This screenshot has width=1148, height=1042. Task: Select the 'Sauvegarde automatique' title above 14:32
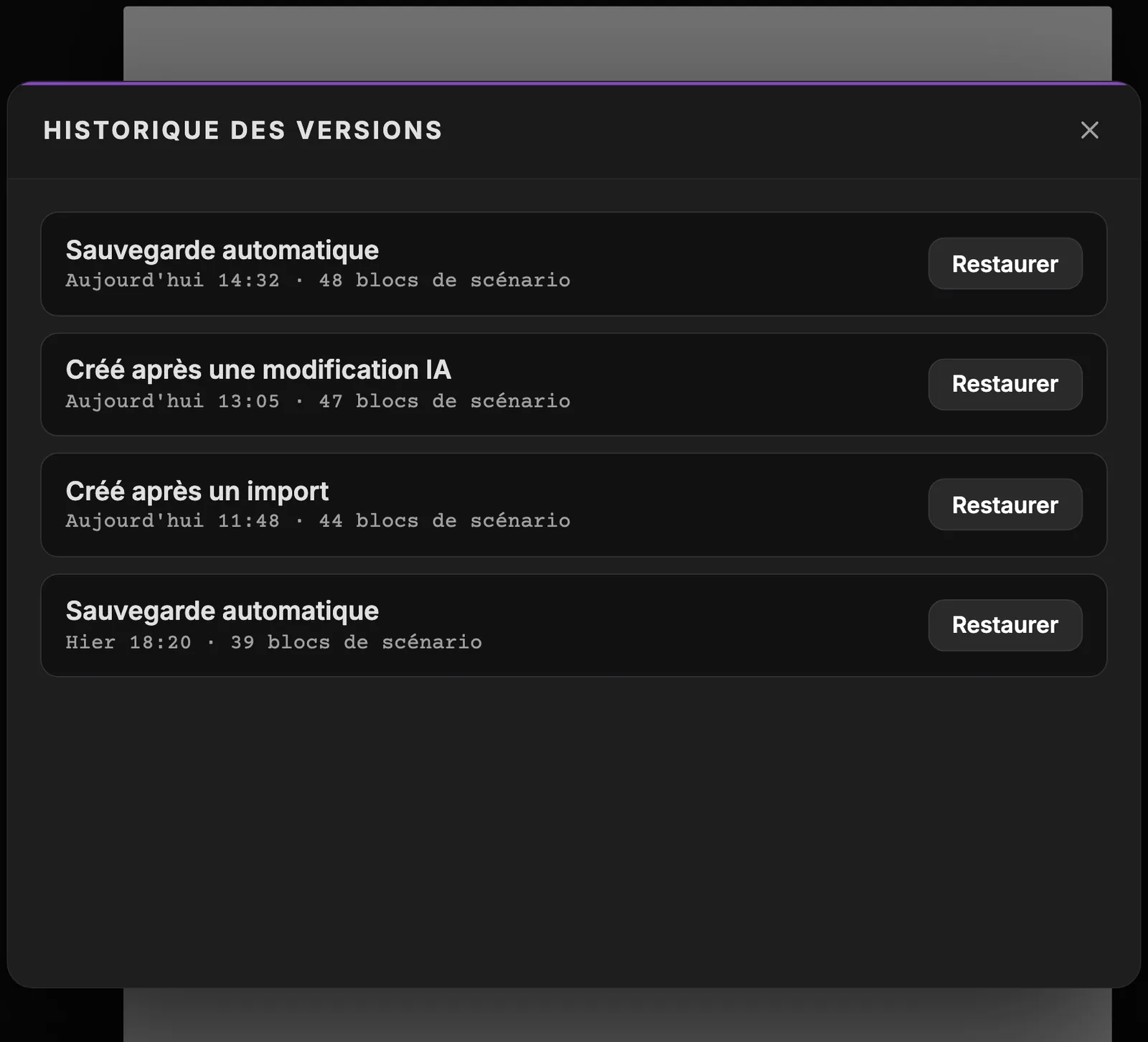pos(222,250)
